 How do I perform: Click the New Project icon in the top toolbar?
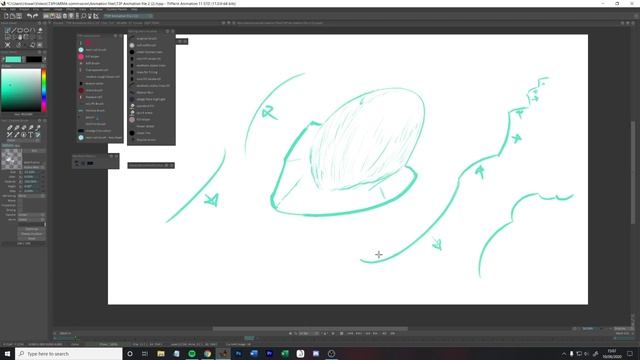point(6,16)
